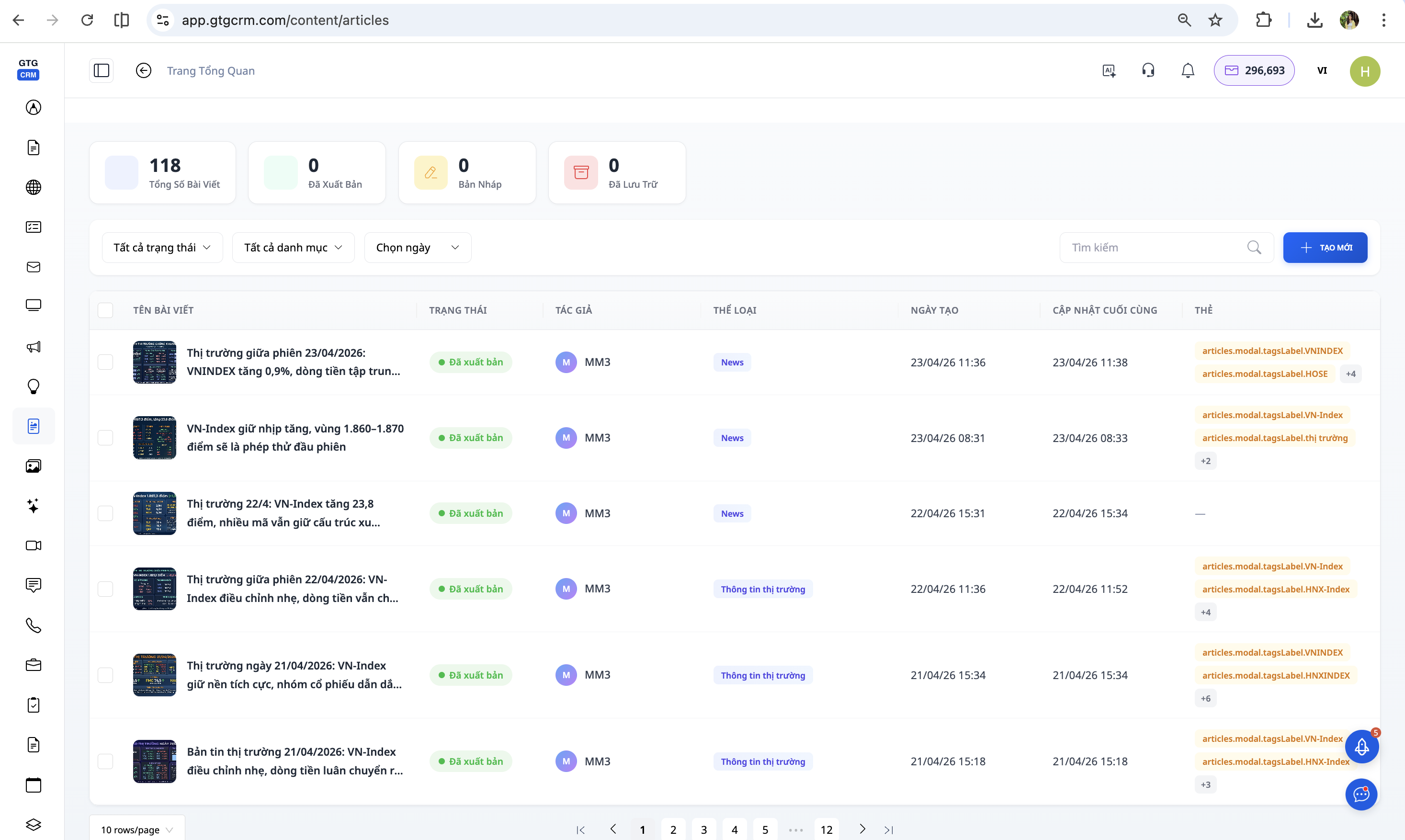Image resolution: width=1405 pixels, height=840 pixels.
Task: Open the floating chat bubble button
Action: tap(1361, 794)
